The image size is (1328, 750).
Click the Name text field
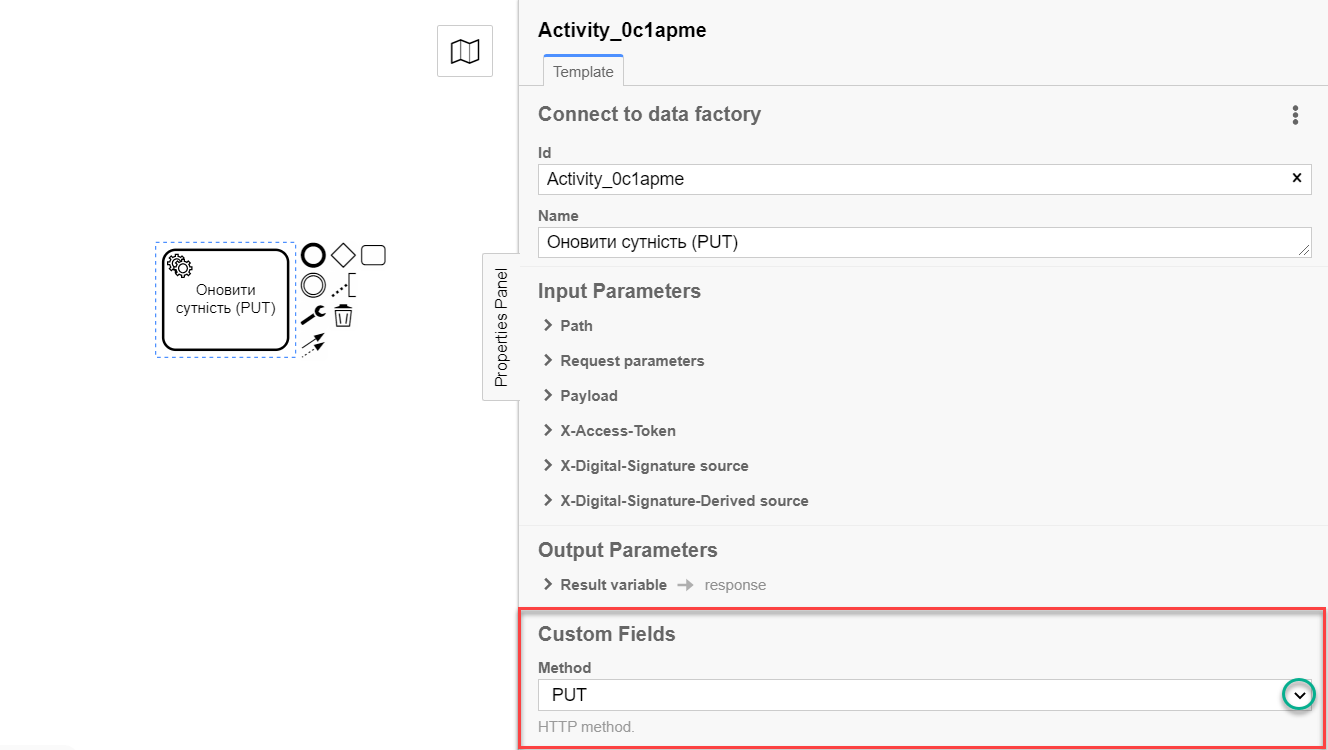pos(920,241)
